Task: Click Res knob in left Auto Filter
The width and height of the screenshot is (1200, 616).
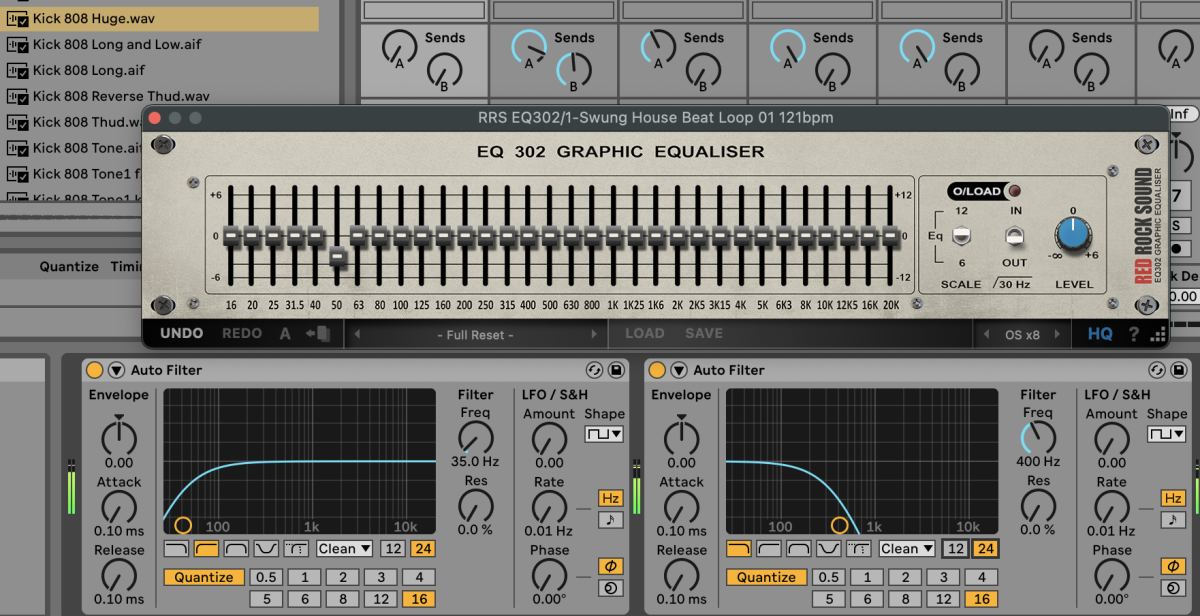Action: (x=476, y=506)
